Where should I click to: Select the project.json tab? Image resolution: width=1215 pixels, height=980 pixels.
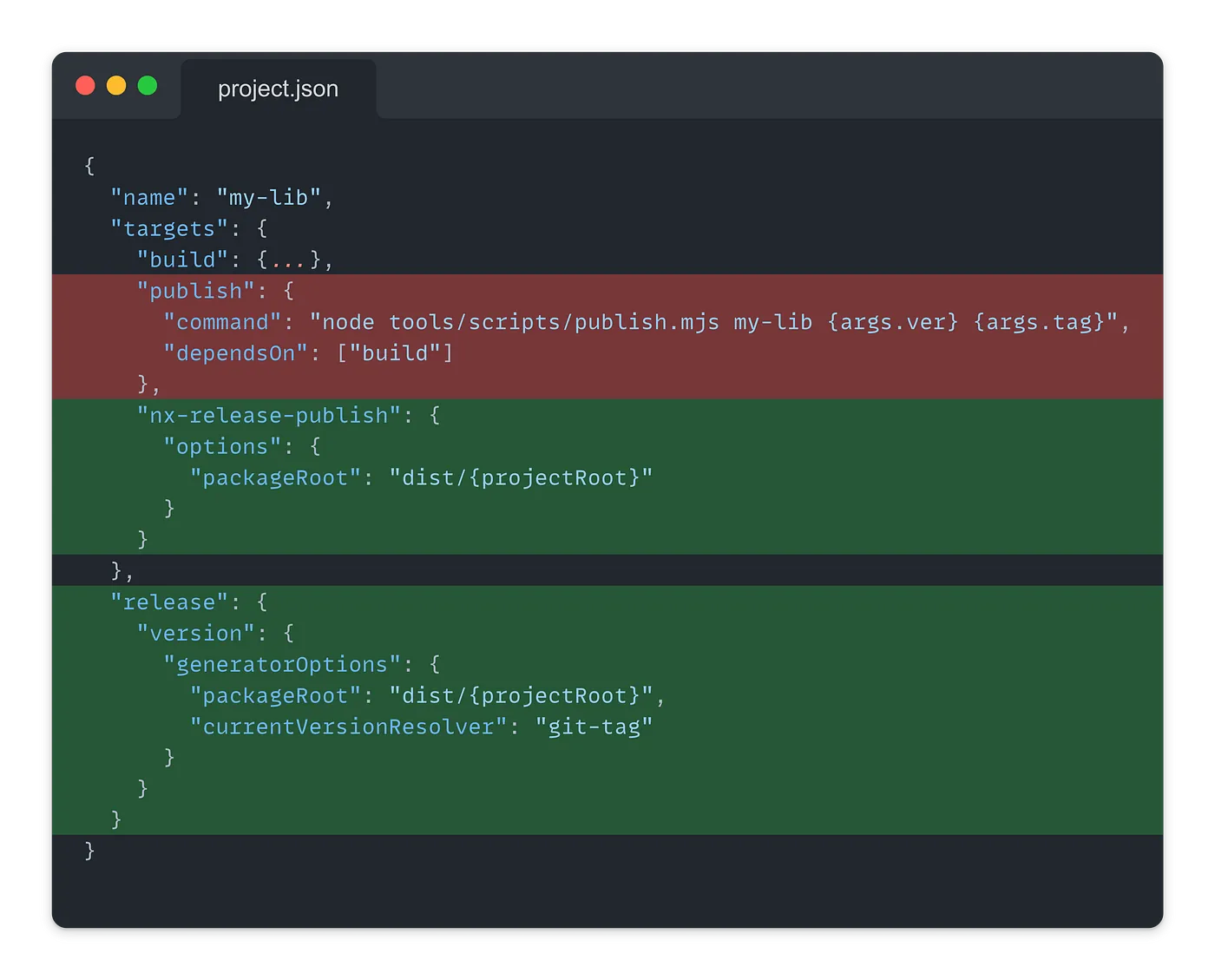point(278,89)
